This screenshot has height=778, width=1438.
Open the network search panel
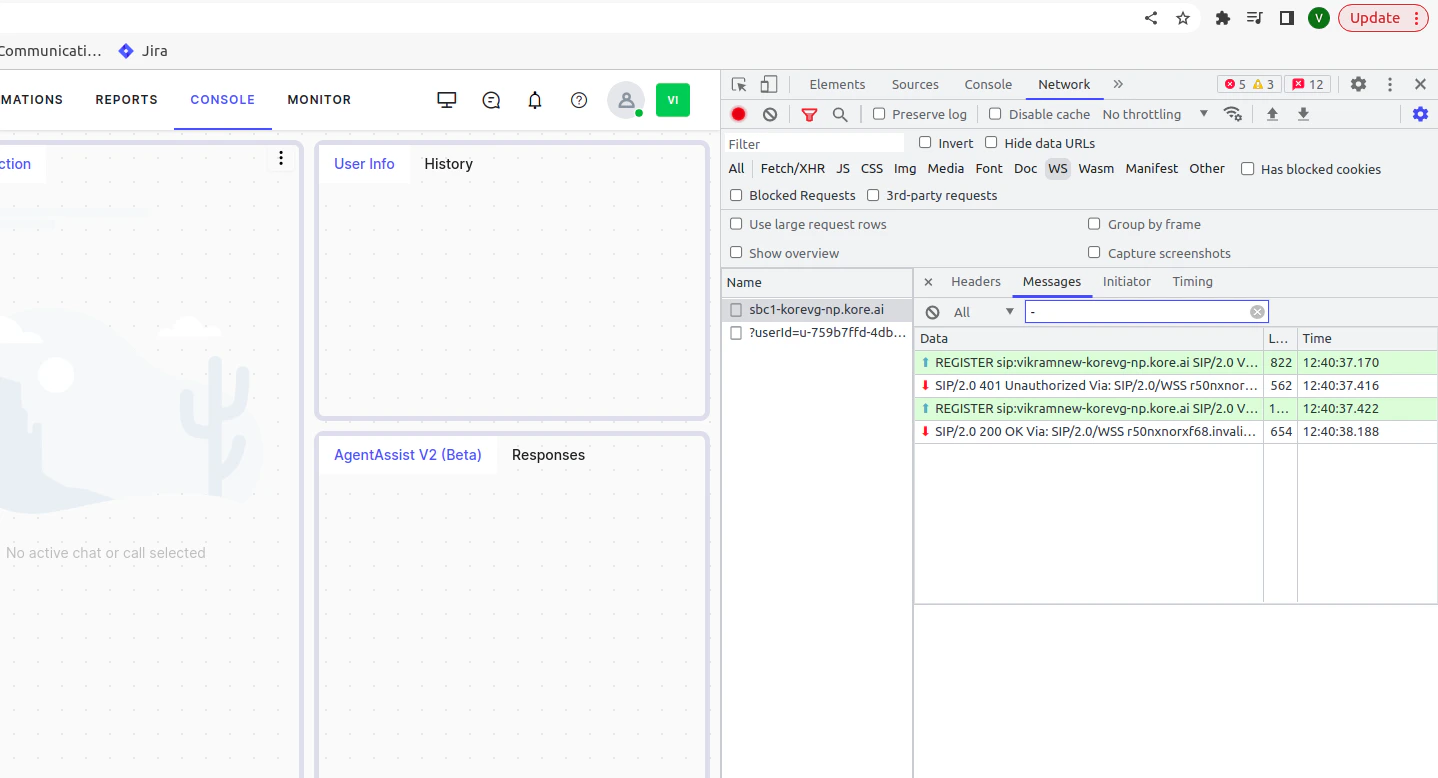pyautogui.click(x=840, y=114)
